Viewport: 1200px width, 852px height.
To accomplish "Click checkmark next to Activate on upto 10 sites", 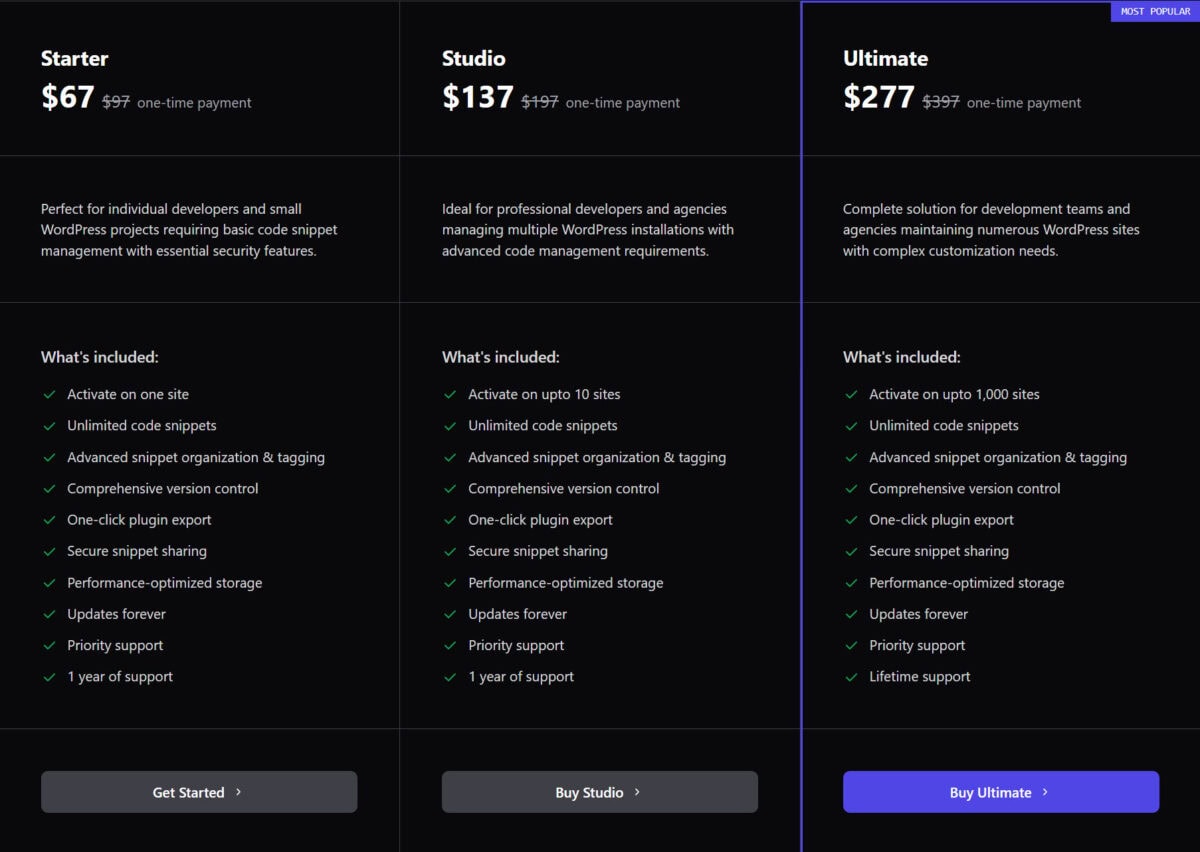I will click(x=450, y=395).
